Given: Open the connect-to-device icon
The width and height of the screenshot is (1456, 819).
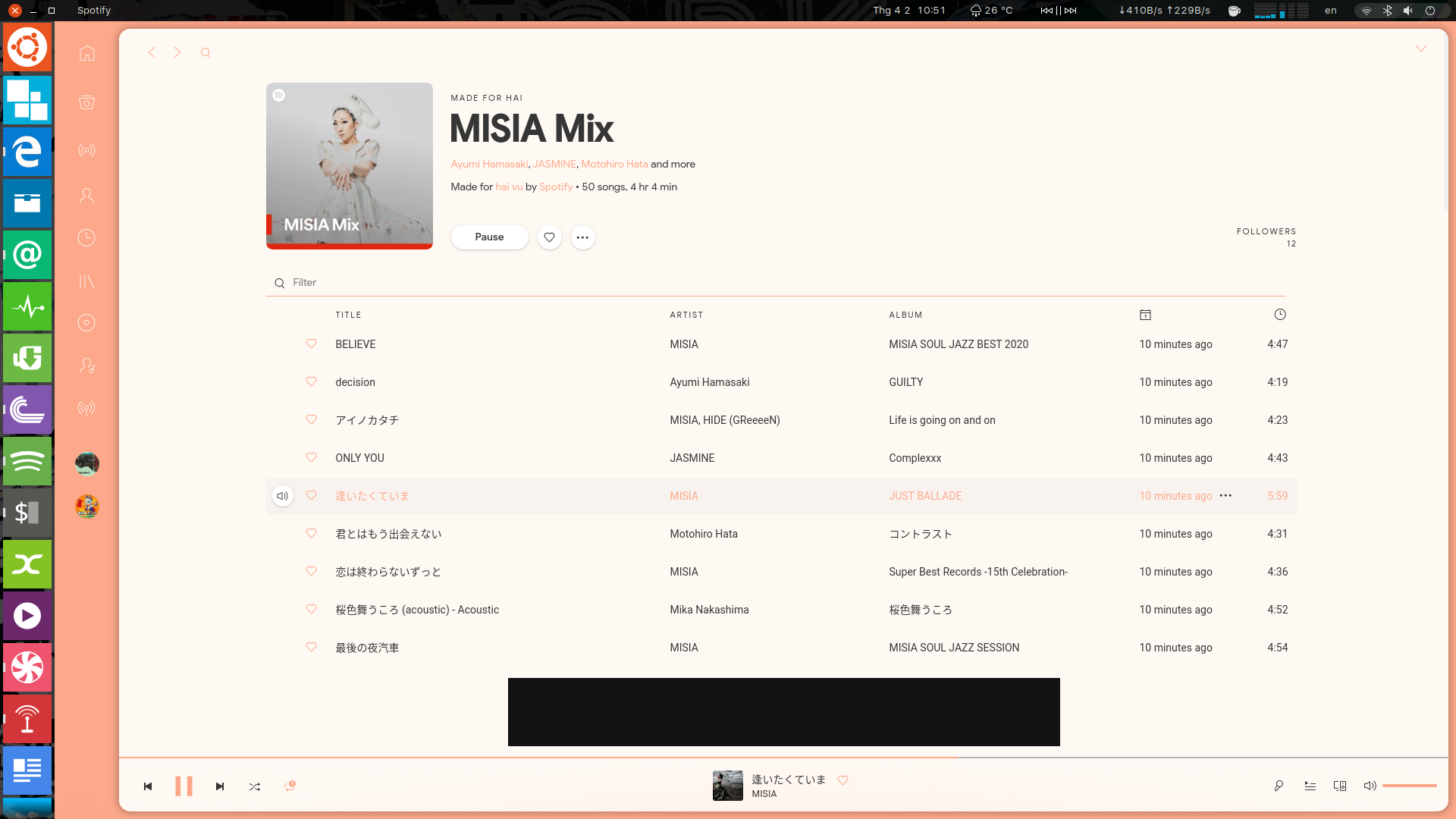Looking at the screenshot, I should 1340,786.
